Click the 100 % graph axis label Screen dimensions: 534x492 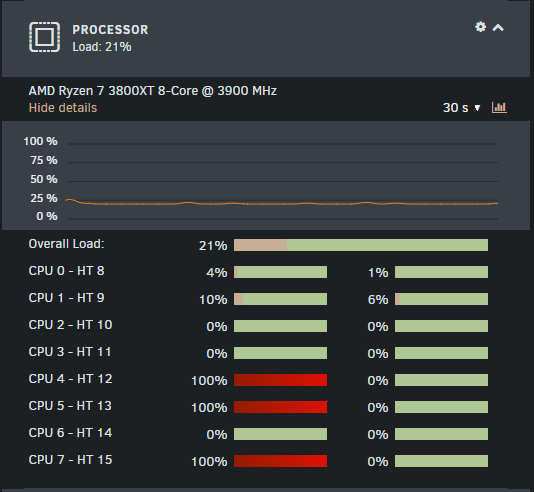(x=41, y=141)
